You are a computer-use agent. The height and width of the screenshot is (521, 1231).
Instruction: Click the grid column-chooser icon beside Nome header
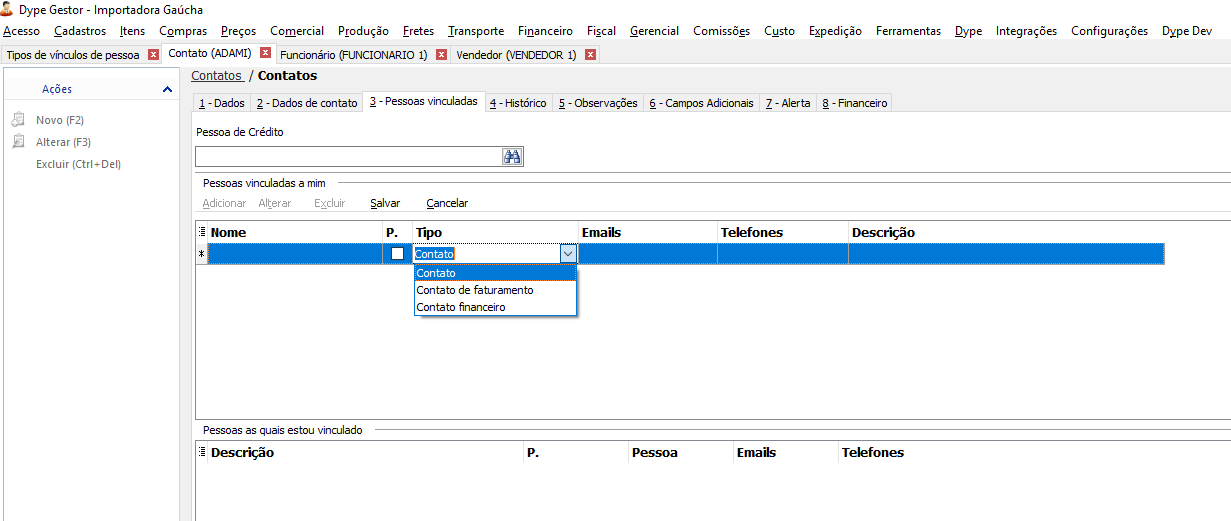point(202,232)
